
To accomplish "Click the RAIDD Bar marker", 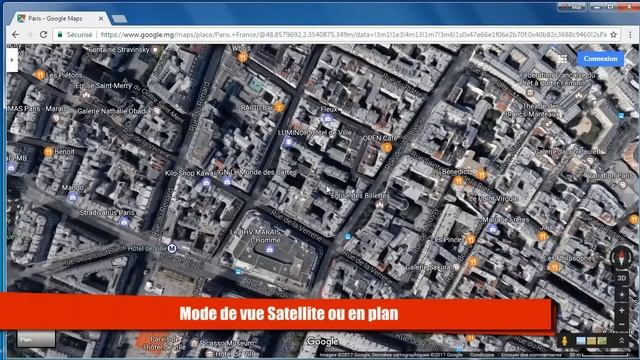I will pyautogui.click(x=279, y=107).
